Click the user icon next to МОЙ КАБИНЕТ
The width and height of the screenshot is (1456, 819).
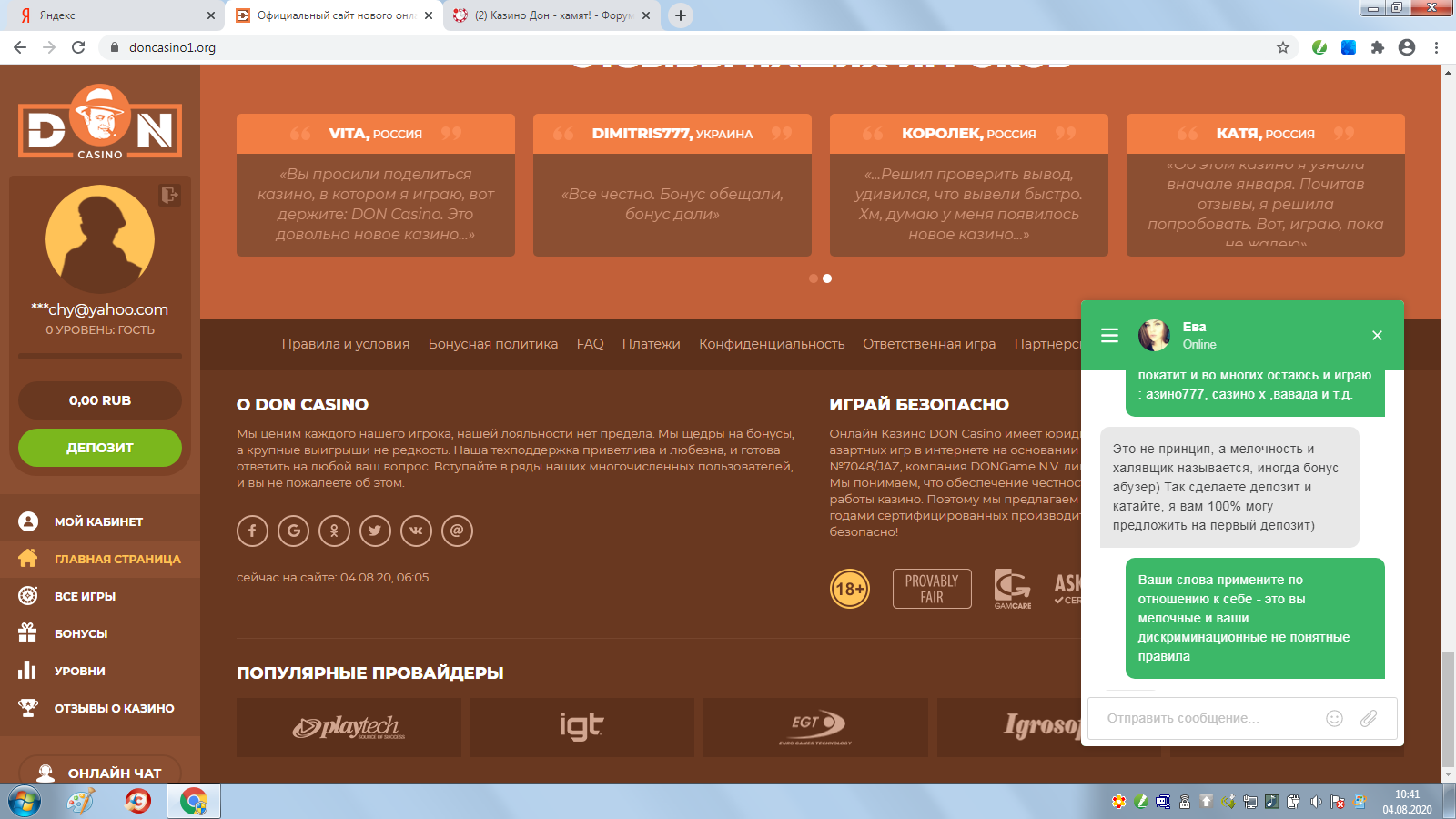pos(28,521)
